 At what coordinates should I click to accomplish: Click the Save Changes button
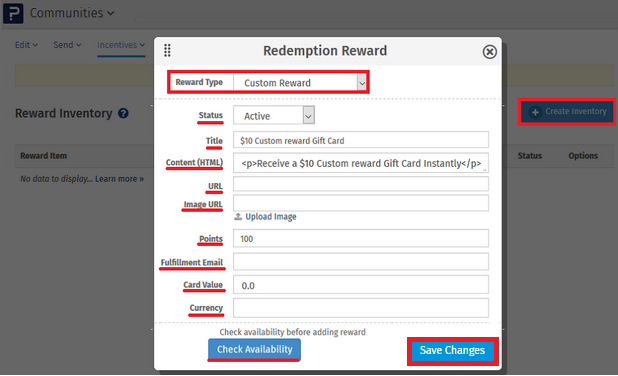(452, 350)
